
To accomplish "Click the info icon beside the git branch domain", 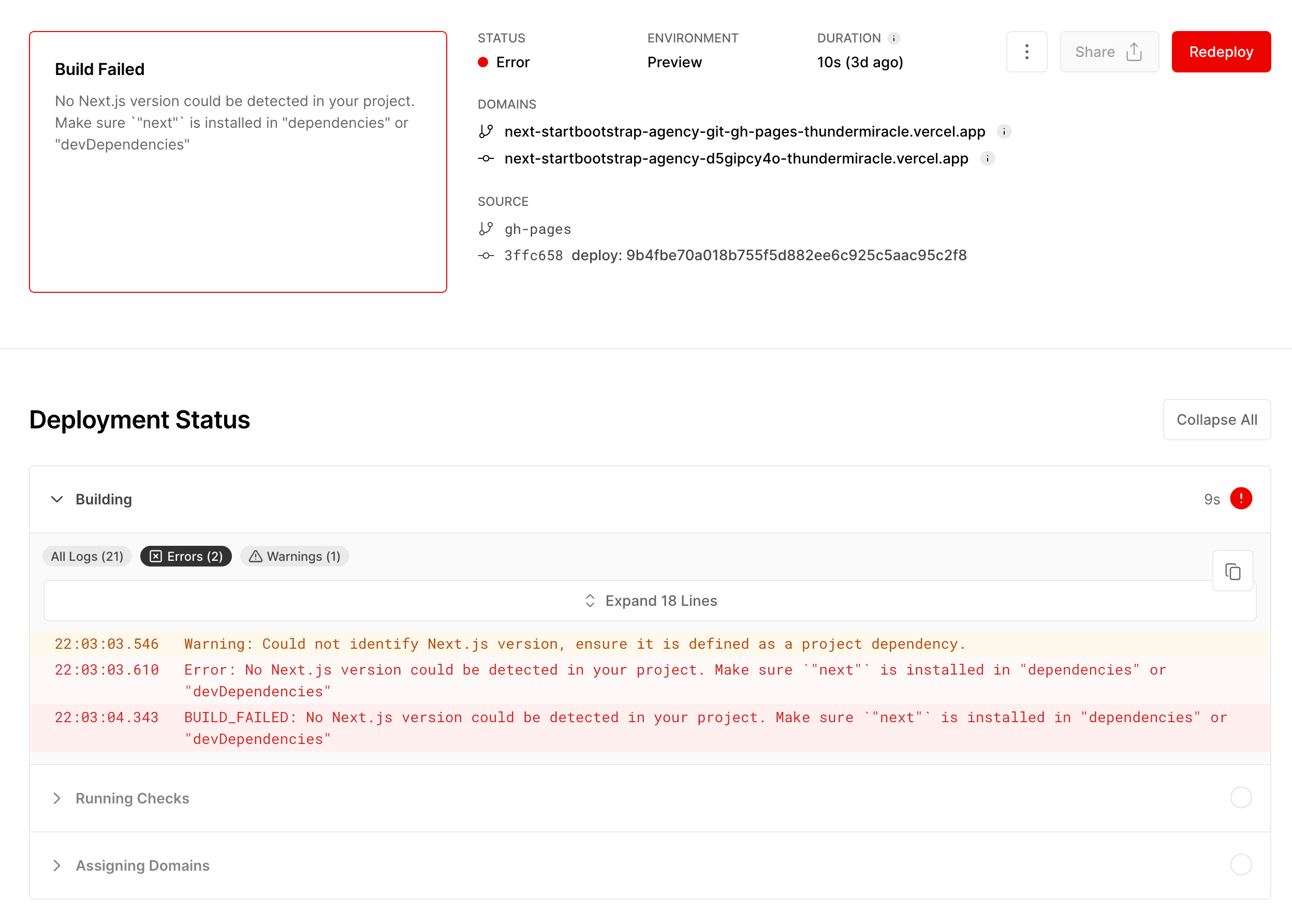I will pyautogui.click(x=1005, y=131).
